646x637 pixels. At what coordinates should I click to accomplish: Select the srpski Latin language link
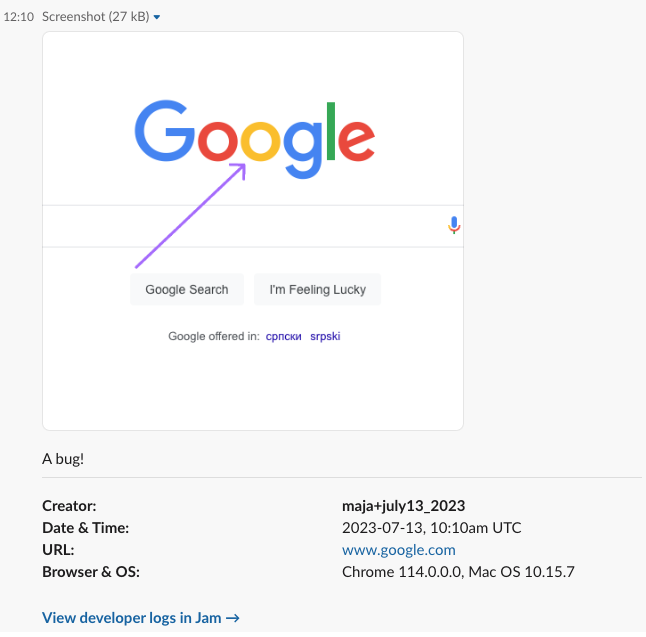coord(325,337)
